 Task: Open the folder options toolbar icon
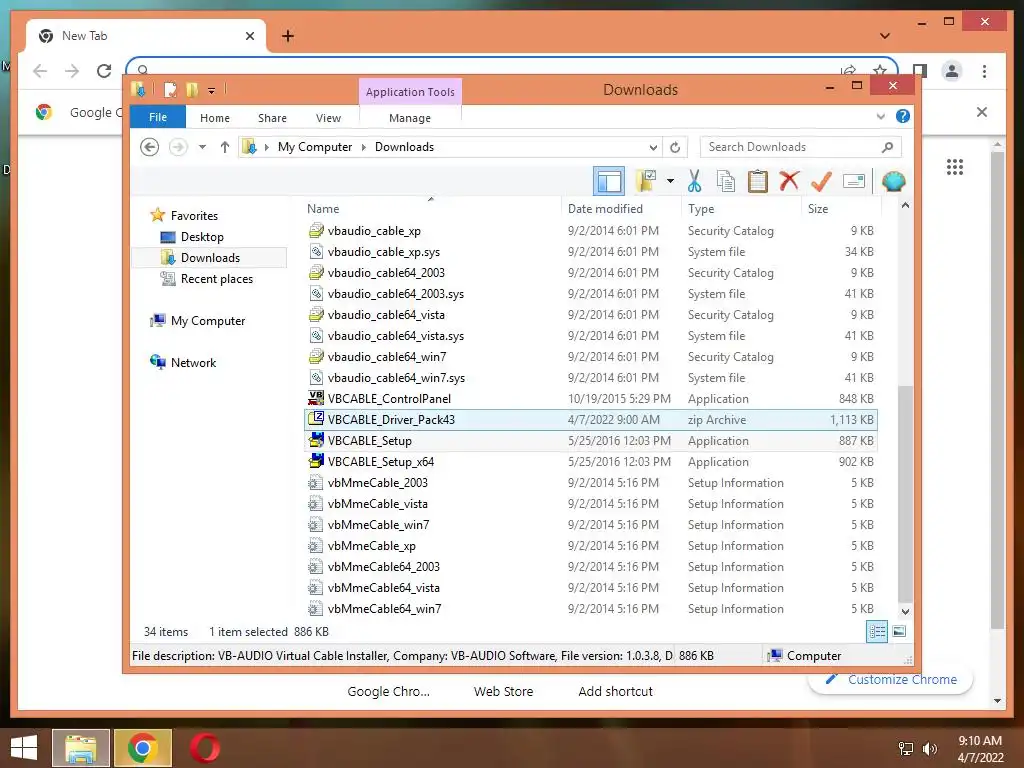pyautogui.click(x=646, y=181)
